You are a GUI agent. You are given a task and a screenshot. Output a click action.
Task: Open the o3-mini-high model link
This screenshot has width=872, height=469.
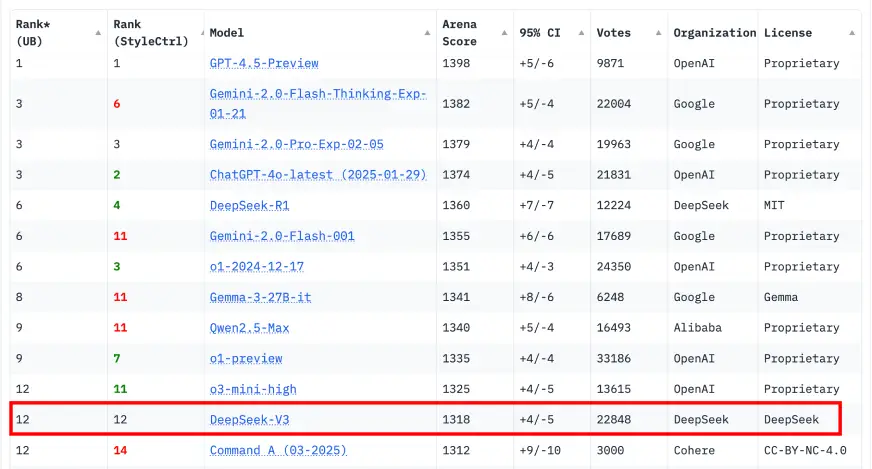[253, 389]
